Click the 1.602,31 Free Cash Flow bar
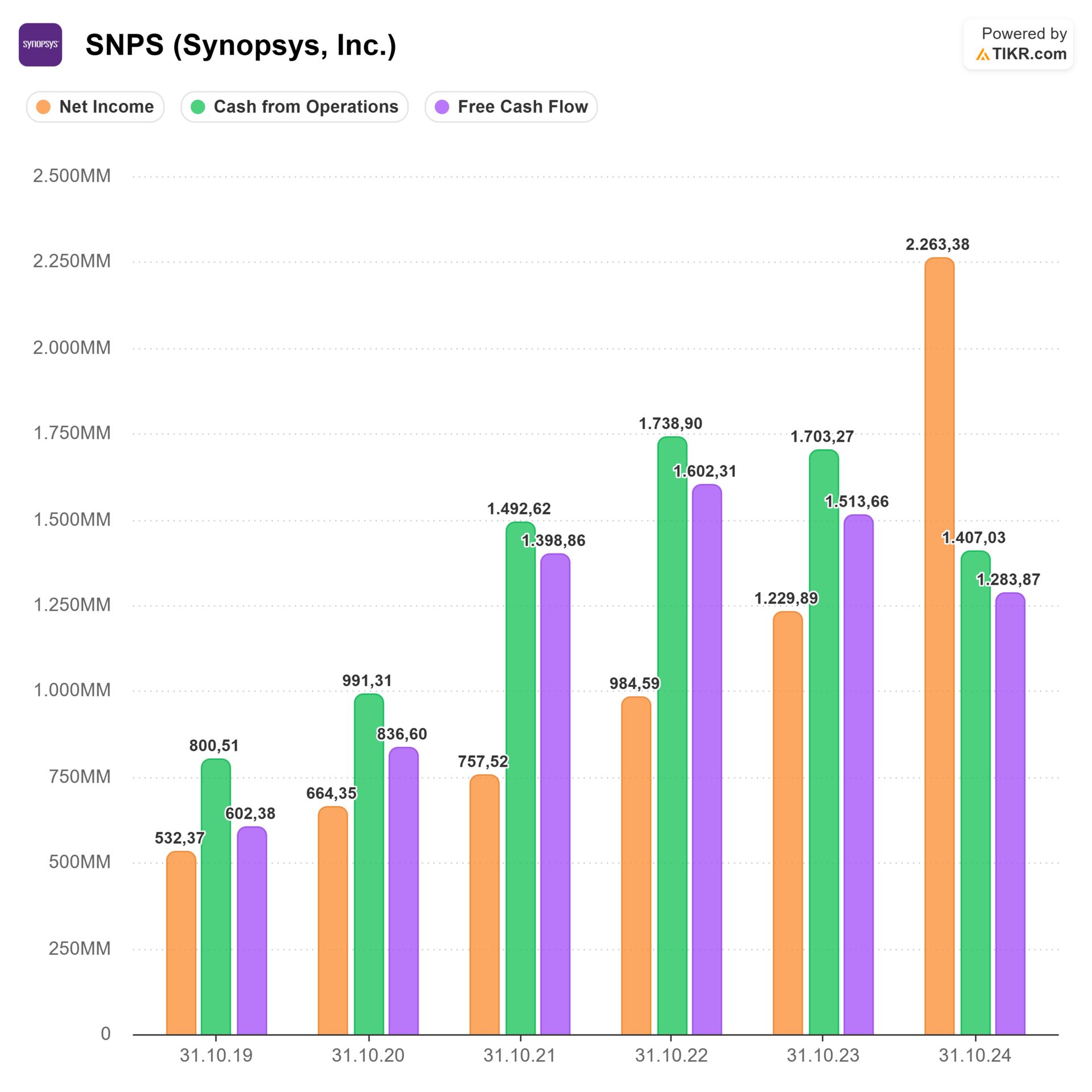 click(x=707, y=759)
